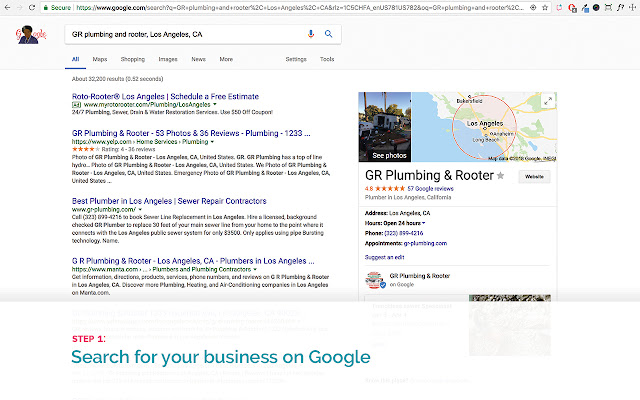
Task: Open the search Tools menu
Action: [x=327, y=59]
